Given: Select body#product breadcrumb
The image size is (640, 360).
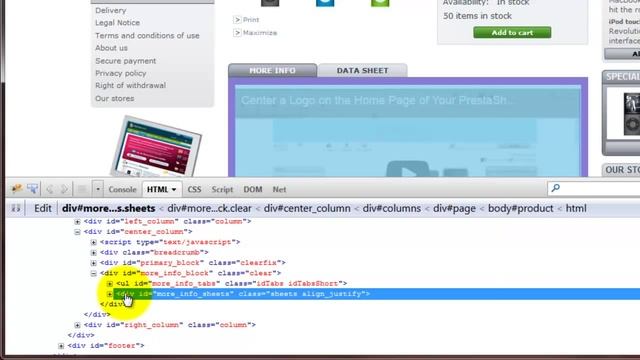Looking at the screenshot, I should pos(520,208).
